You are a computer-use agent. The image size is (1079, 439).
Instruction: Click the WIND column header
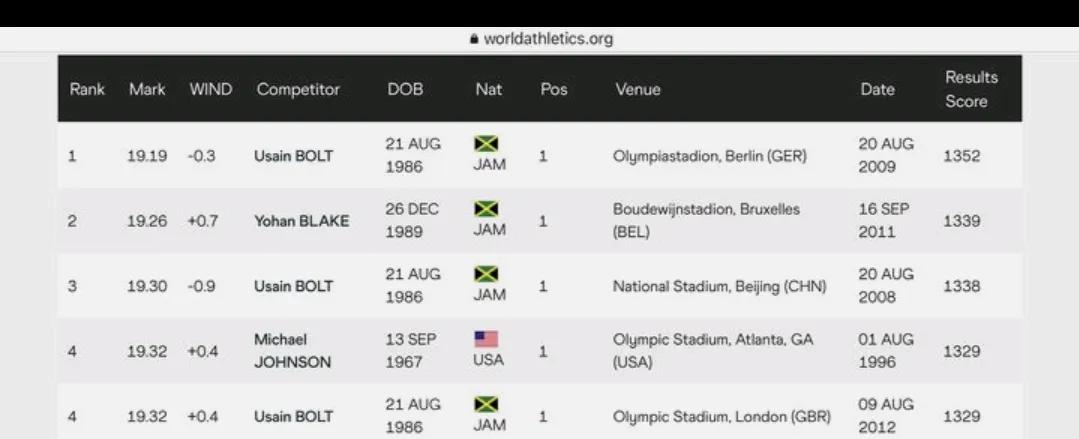211,89
